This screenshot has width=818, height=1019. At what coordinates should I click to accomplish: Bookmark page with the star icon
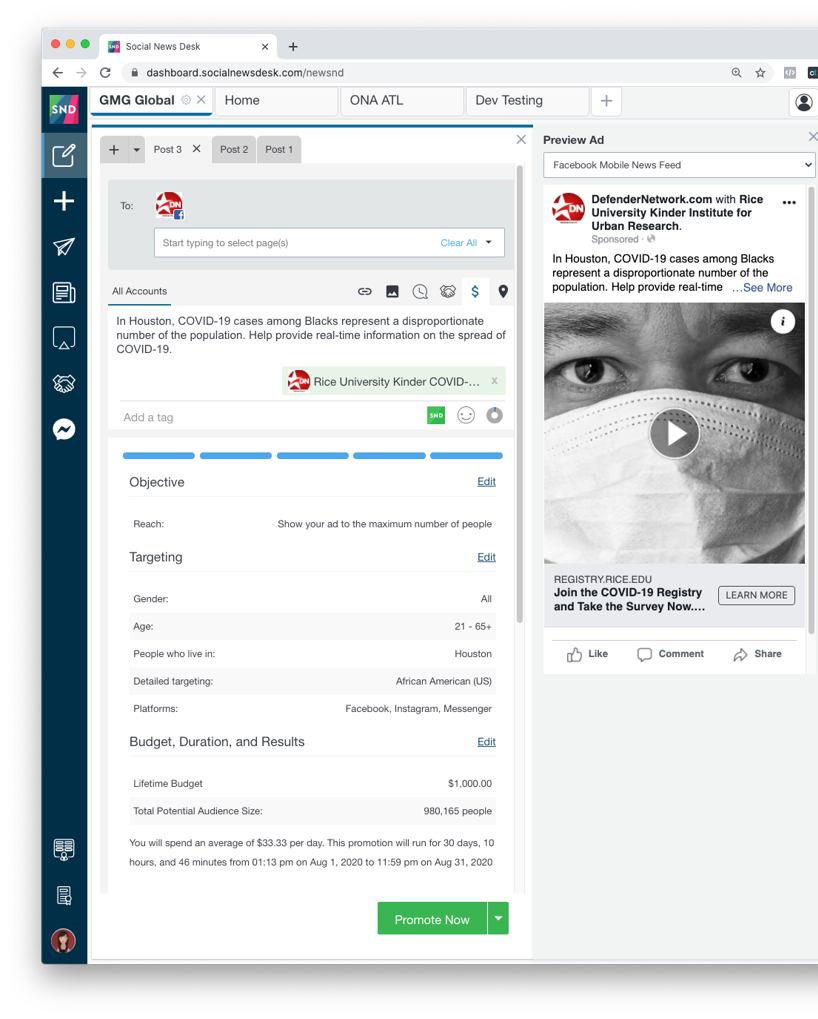tap(760, 73)
